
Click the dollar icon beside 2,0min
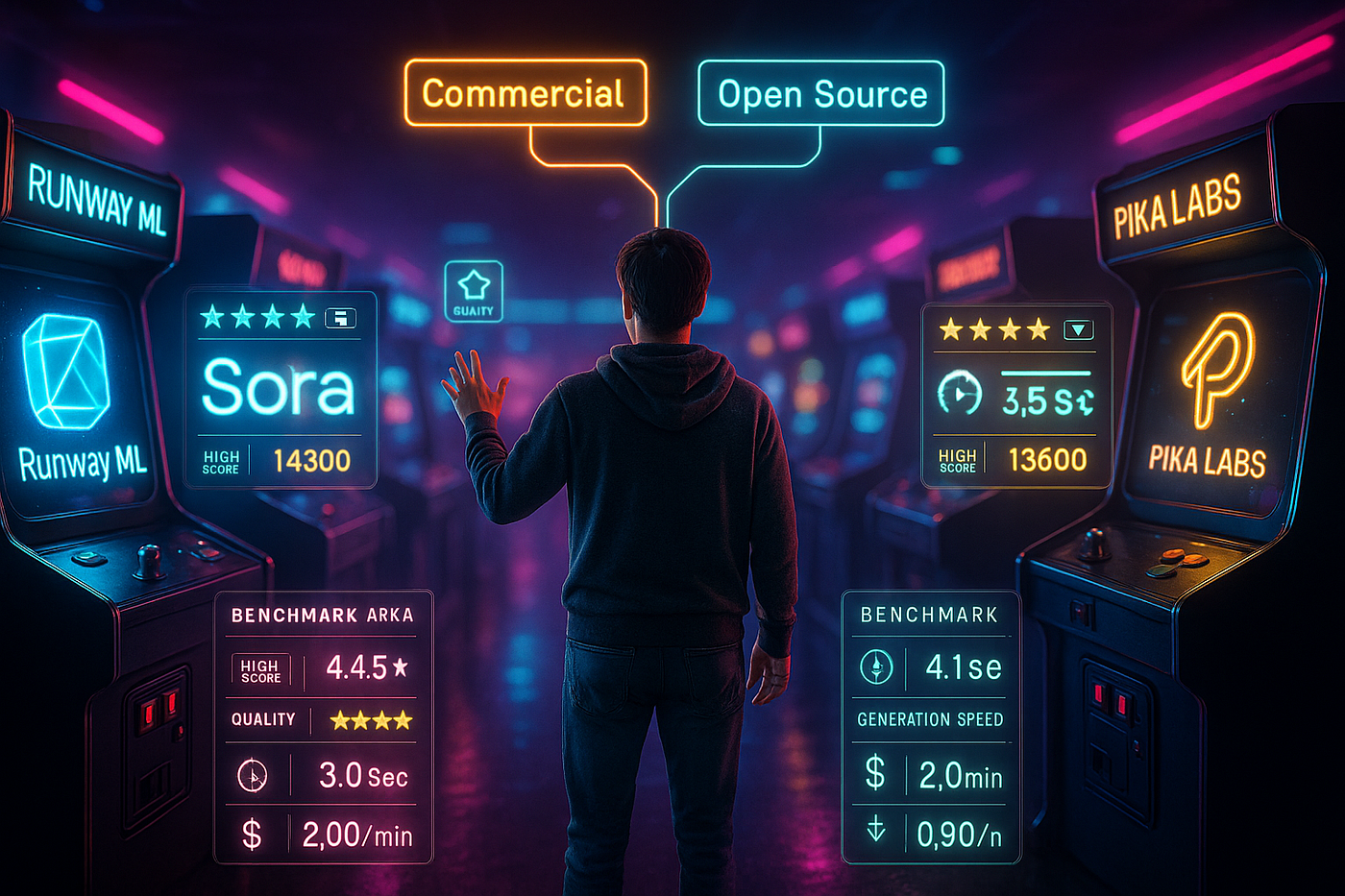tap(874, 773)
